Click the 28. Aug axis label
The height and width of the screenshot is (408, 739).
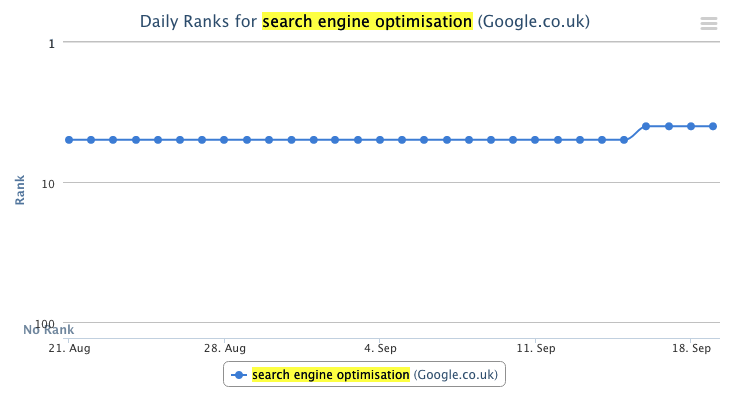[x=225, y=348]
